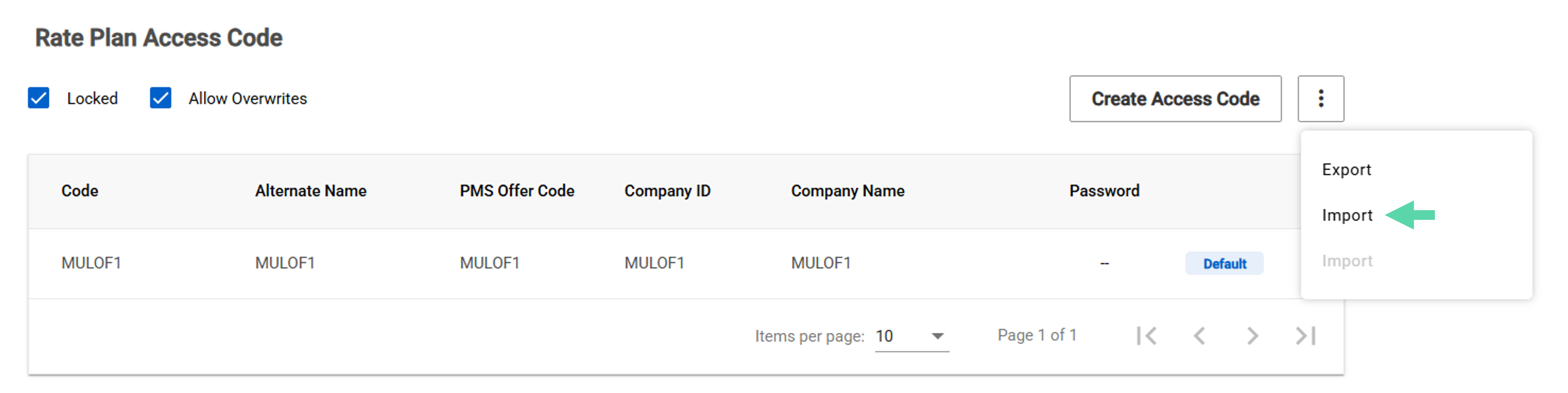1568x393 pixels.
Task: Open the three-dot more options menu
Action: click(x=1320, y=99)
